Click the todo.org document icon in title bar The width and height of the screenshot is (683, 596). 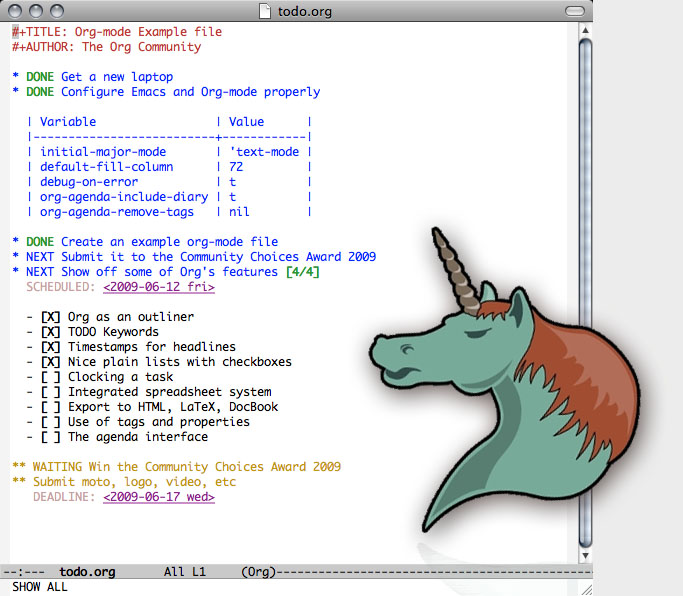pos(264,11)
